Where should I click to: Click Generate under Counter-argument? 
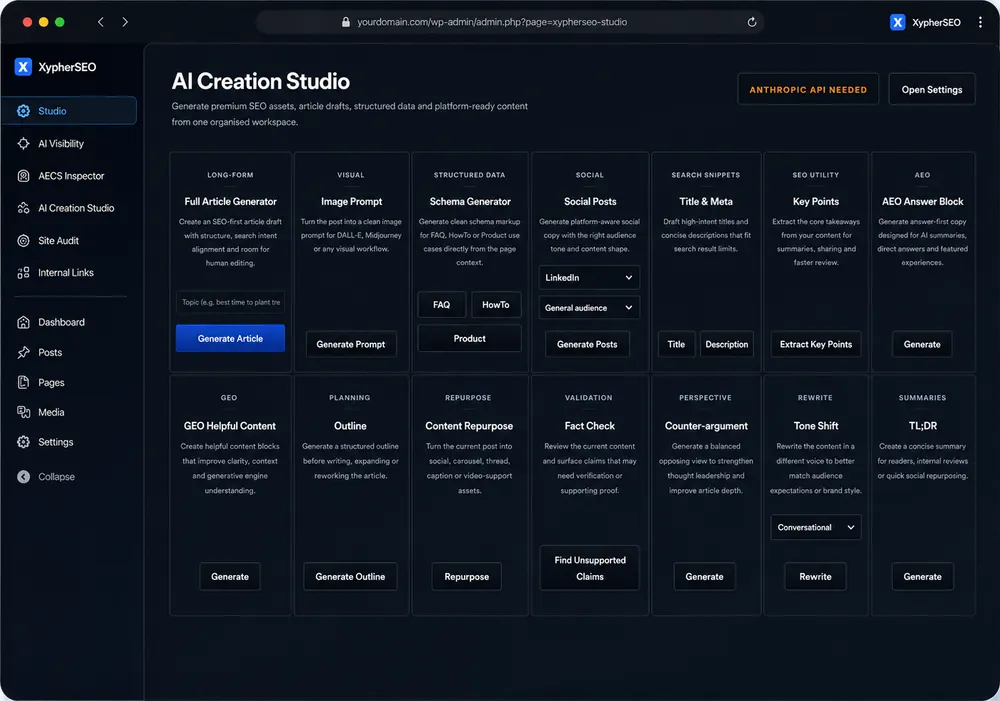(x=704, y=577)
